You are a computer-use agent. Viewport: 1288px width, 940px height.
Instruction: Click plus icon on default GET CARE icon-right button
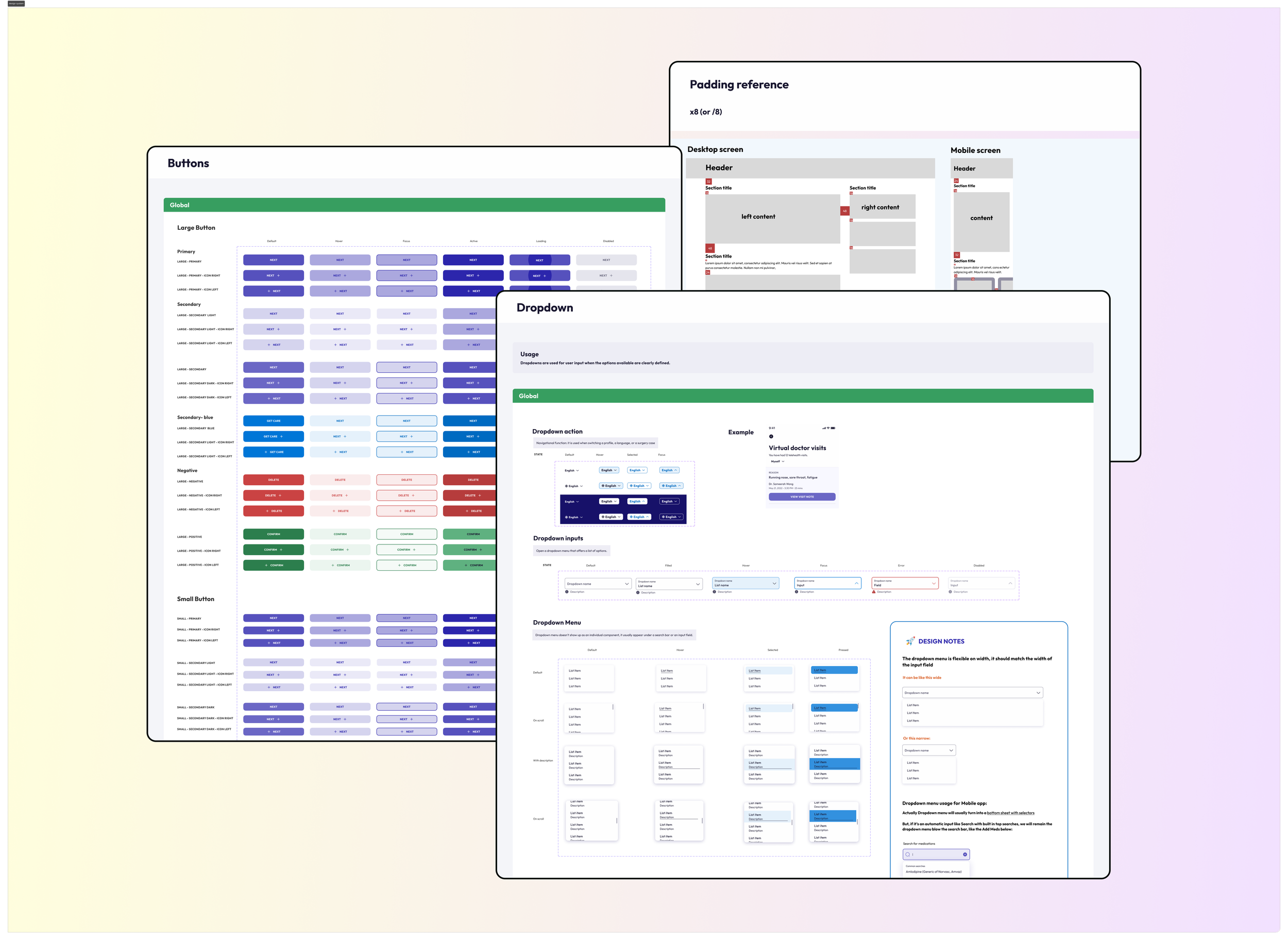pyautogui.click(x=281, y=436)
